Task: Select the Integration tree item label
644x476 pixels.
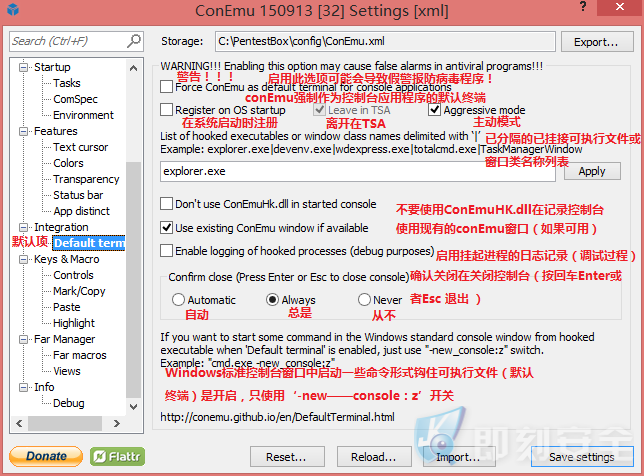Action: point(61,227)
